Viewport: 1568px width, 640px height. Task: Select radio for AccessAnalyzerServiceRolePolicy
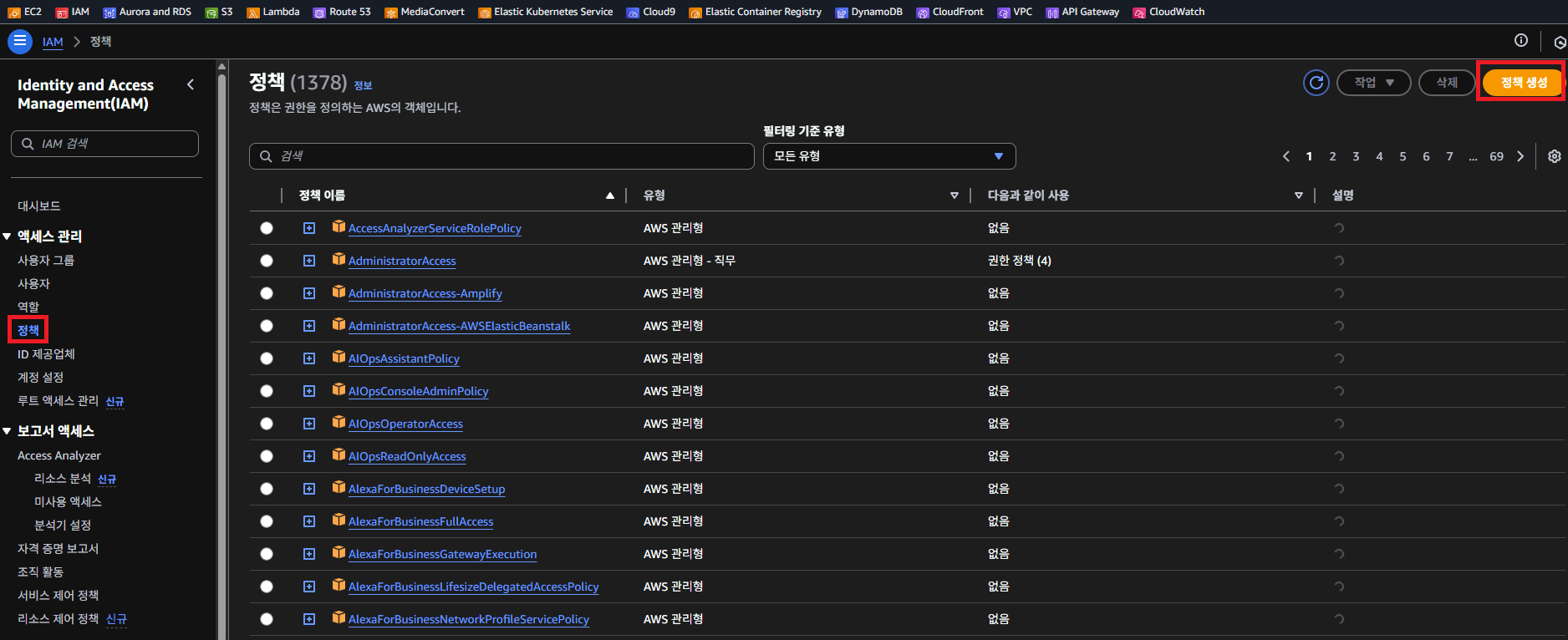coord(267,228)
